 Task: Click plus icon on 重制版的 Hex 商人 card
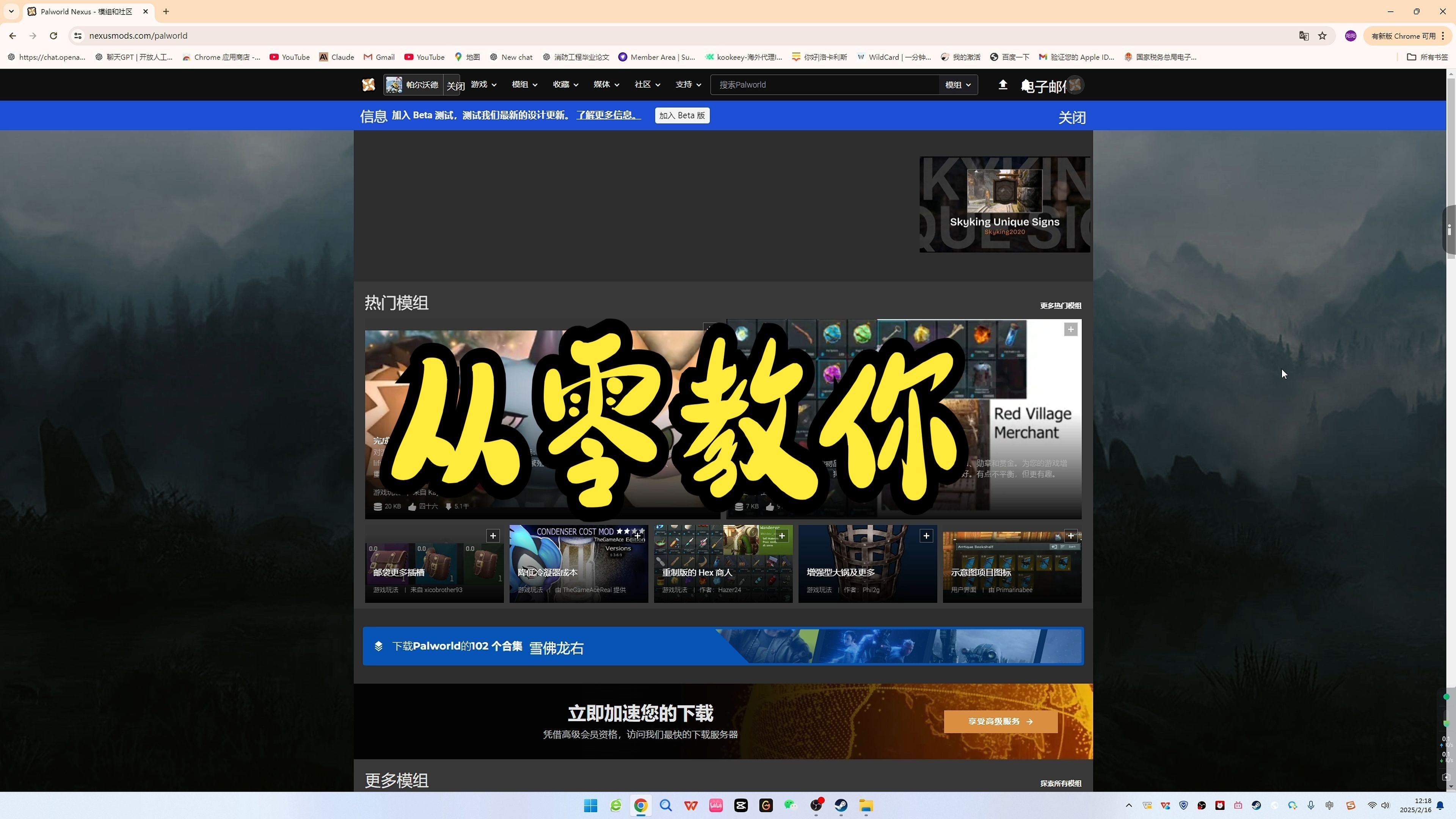[x=782, y=536]
